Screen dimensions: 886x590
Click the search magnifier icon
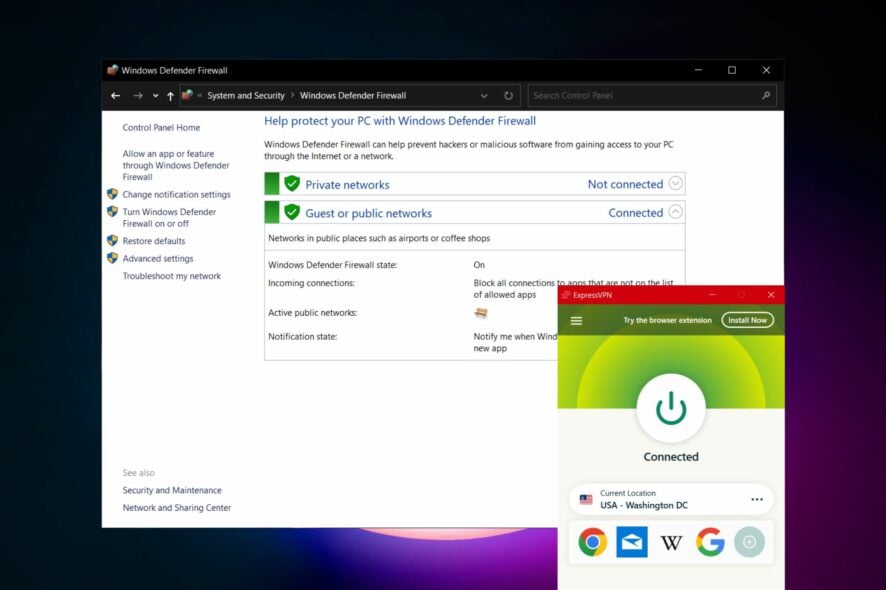tap(766, 96)
